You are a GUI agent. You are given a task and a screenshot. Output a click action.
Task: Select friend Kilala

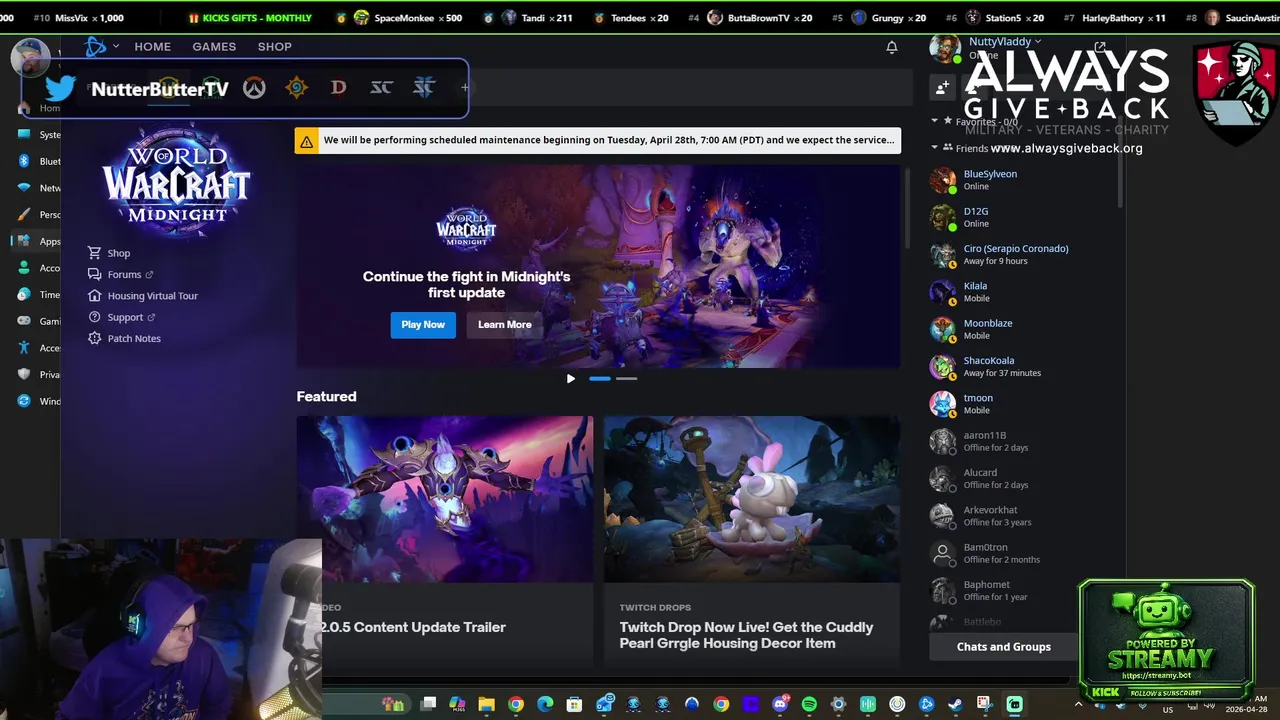pyautogui.click(x=1020, y=292)
